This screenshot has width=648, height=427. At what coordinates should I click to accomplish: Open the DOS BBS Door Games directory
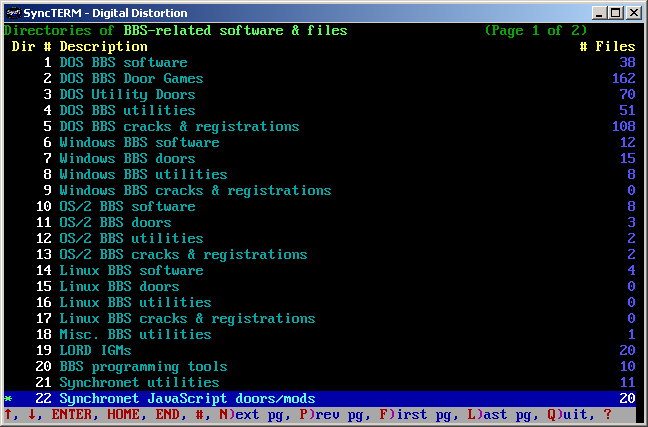tap(131, 79)
